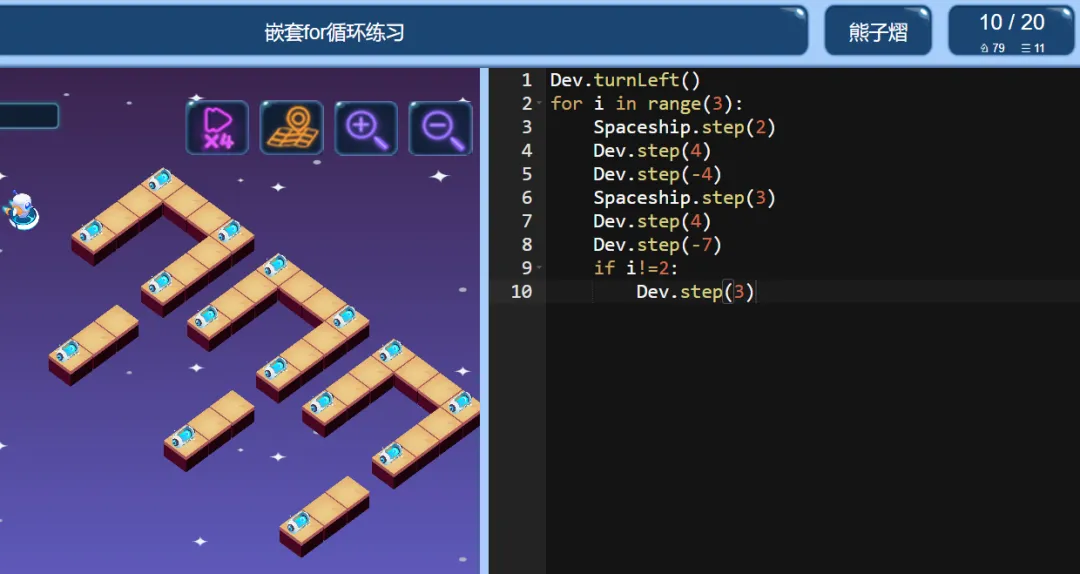Place cursor in Dev.turnLeft() line
Screen dimensions: 1080x574
point(625,80)
